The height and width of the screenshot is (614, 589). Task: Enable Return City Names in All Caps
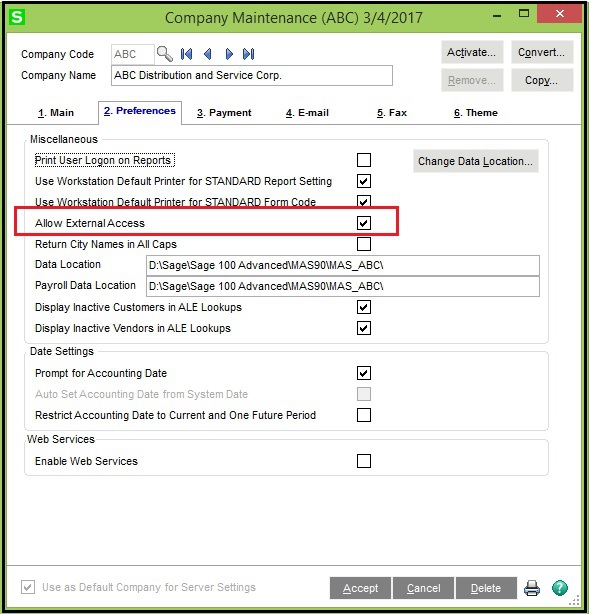click(x=364, y=244)
